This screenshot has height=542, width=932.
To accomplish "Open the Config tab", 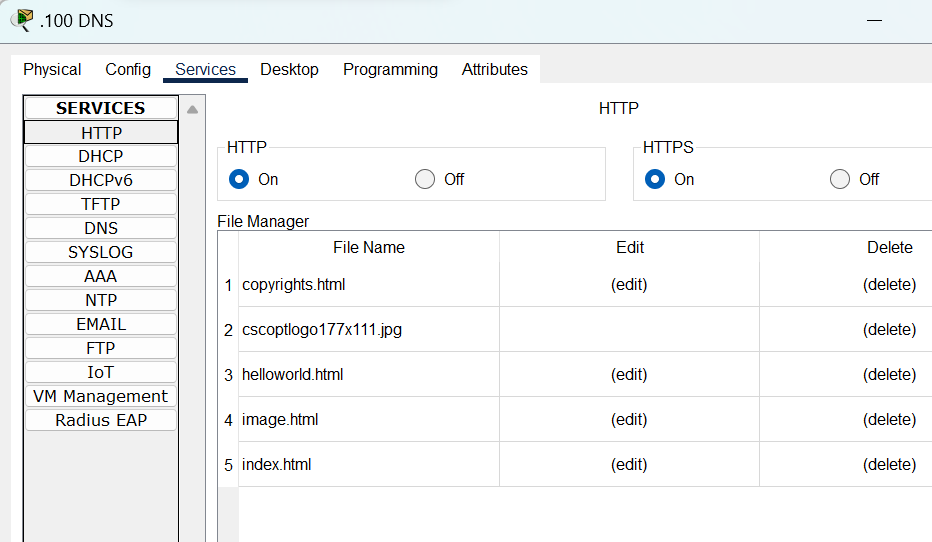I will point(128,69).
